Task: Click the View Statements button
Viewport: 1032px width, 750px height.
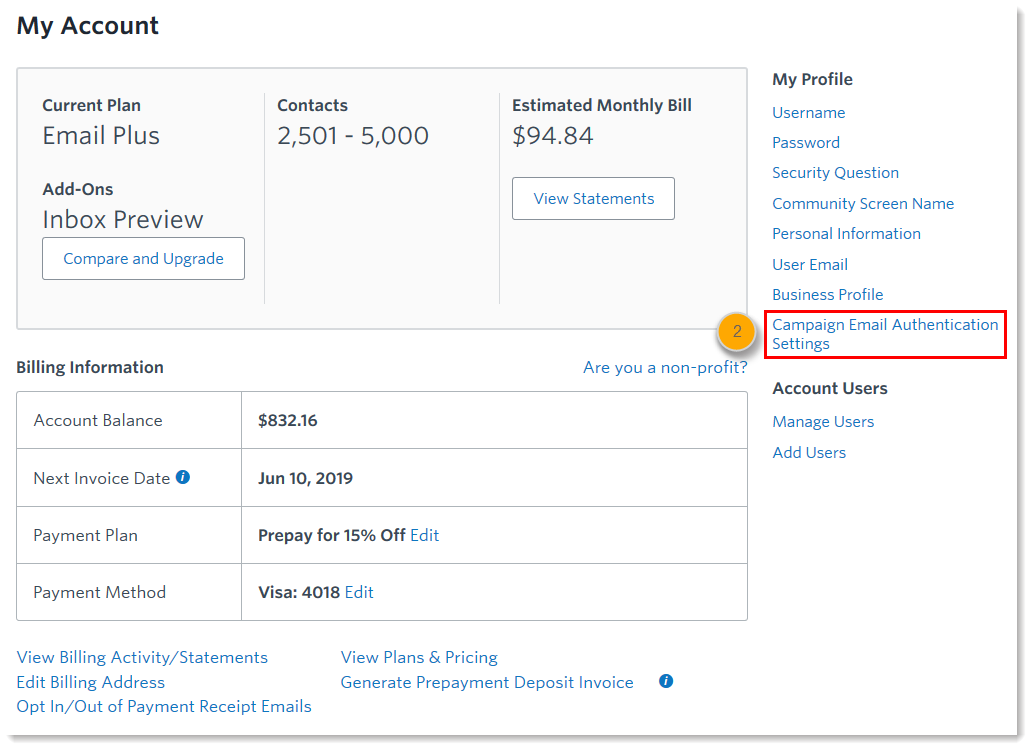Action: click(593, 198)
